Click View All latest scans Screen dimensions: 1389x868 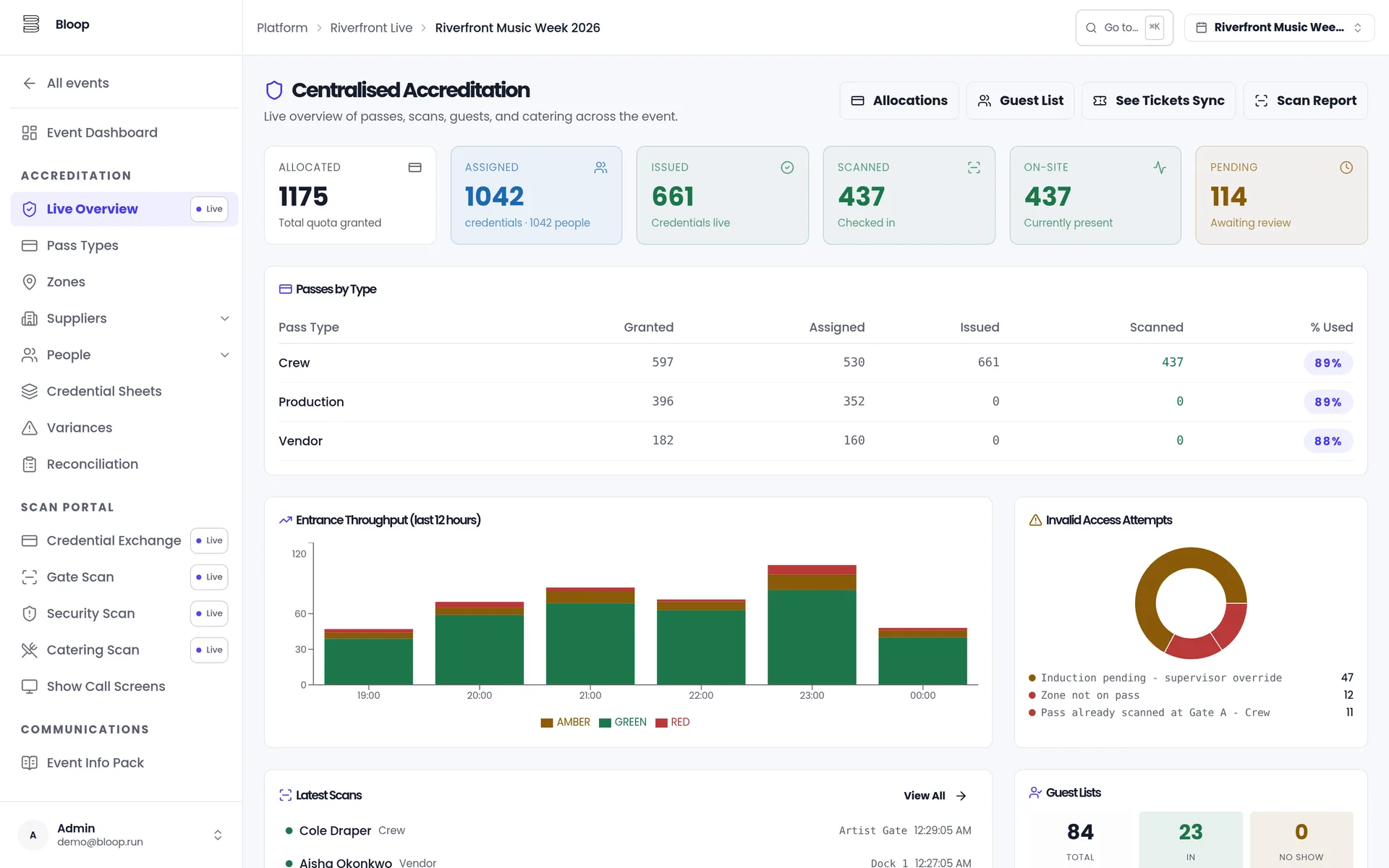point(935,796)
